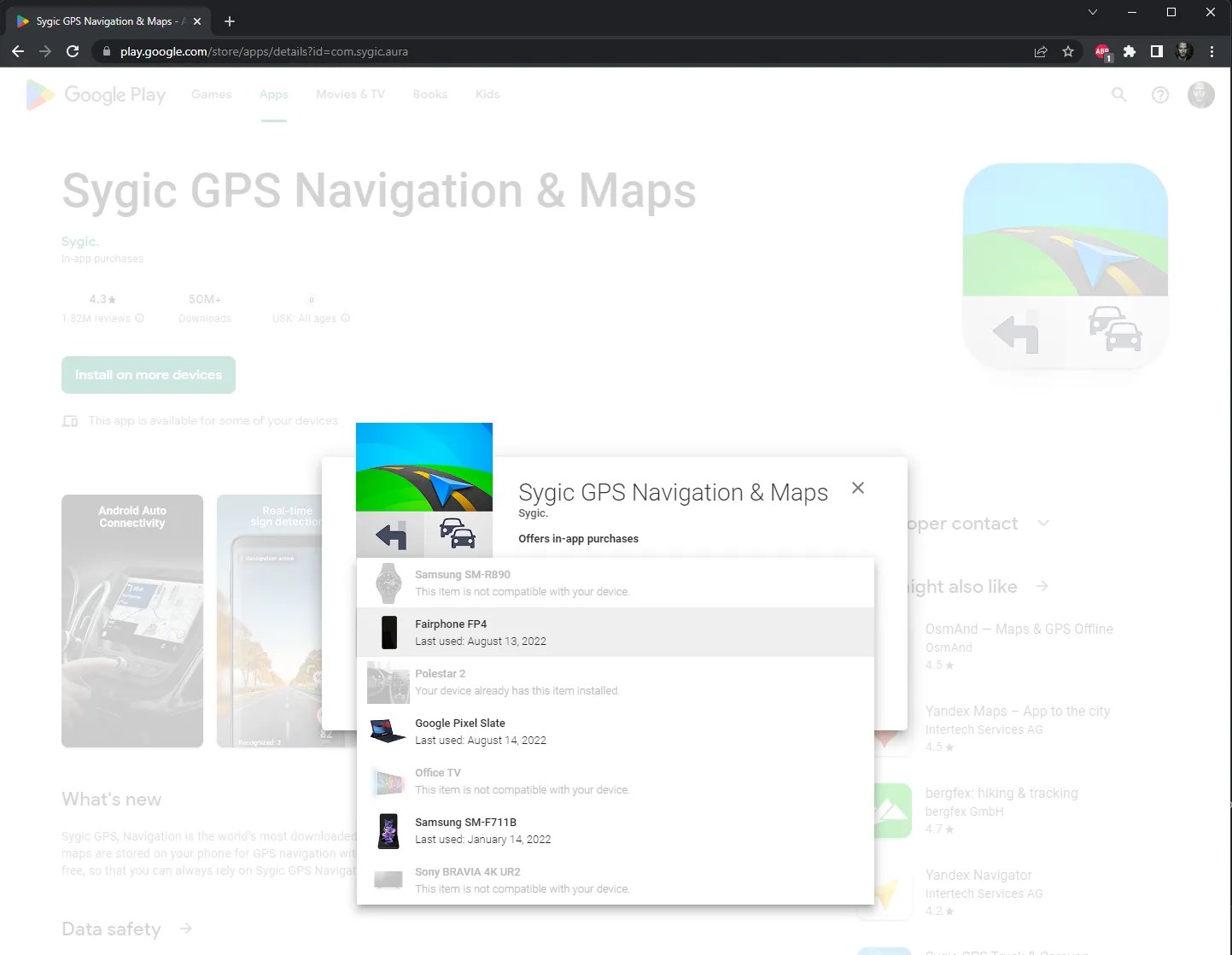Click the Play Store help icon
Image resolution: width=1232 pixels, height=955 pixels.
1160,94
